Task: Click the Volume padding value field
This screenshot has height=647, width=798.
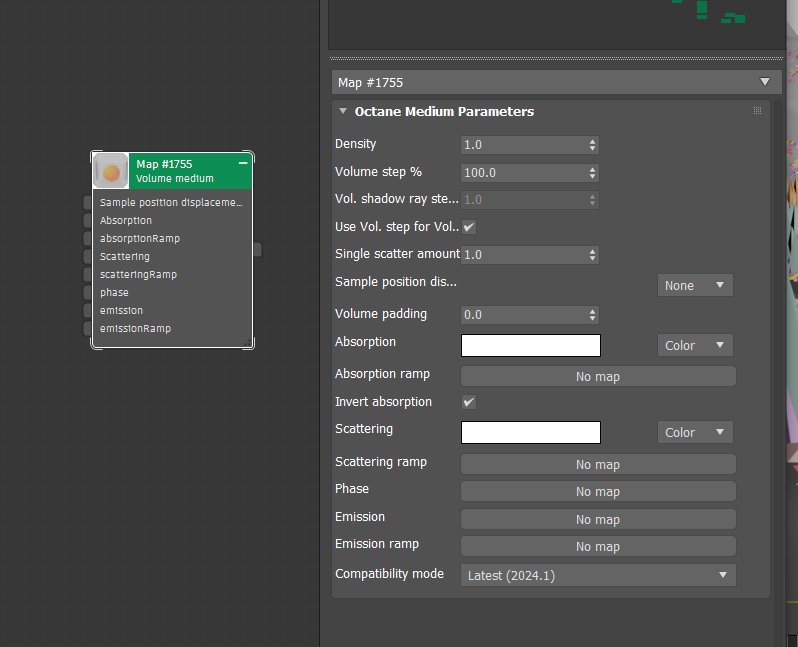Action: click(x=524, y=315)
